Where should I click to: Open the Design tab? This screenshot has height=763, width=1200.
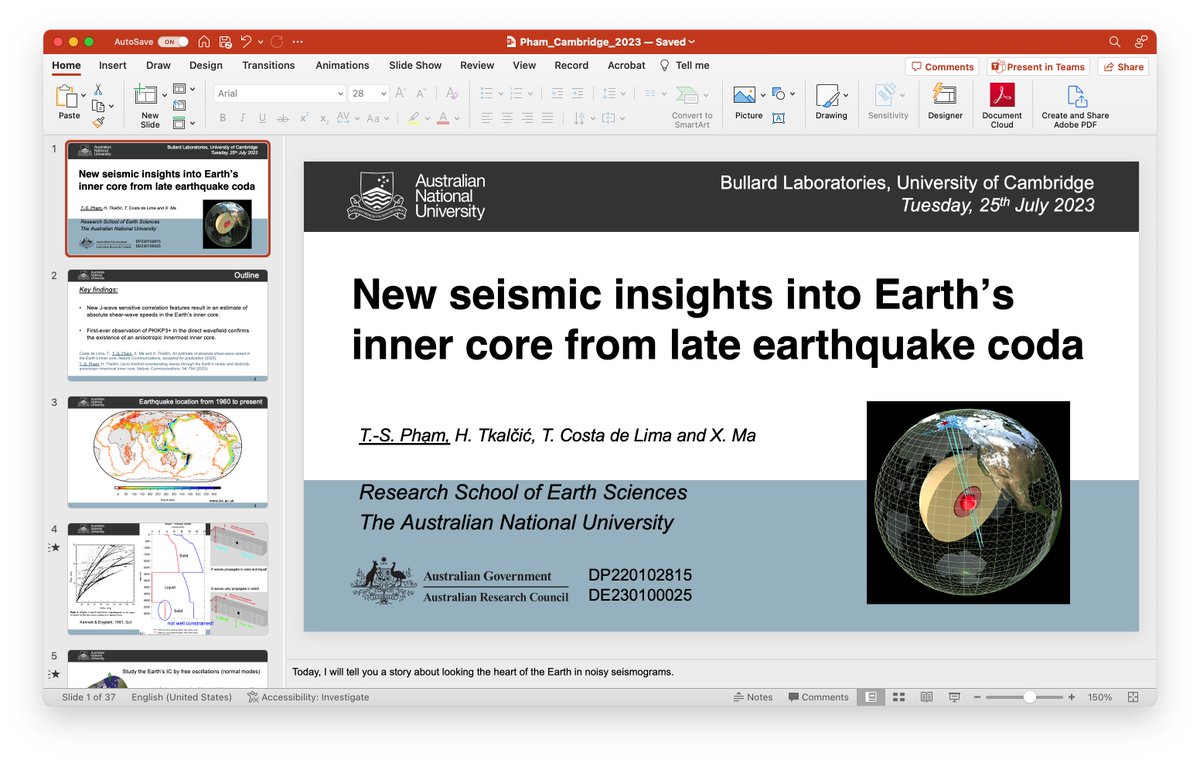pos(206,65)
